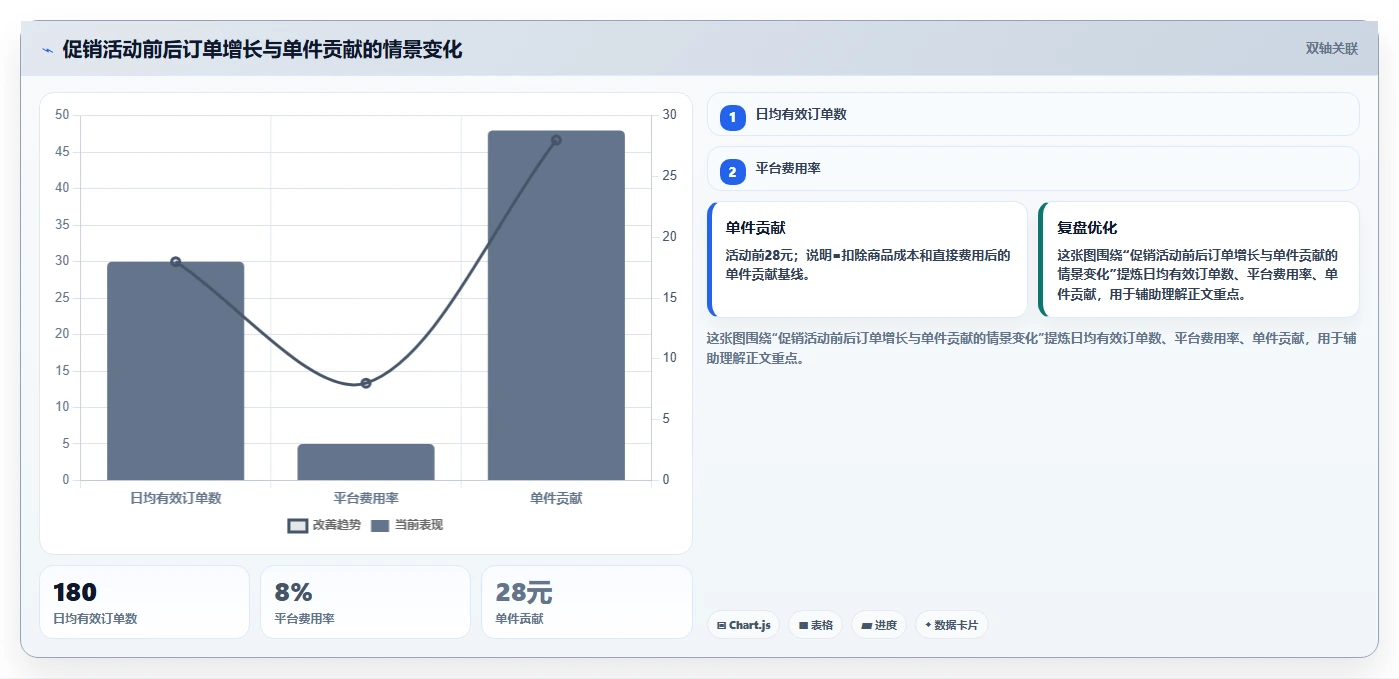This screenshot has width=1399, height=679.
Task: Open the 单件贡献 info card
Action: pyautogui.click(x=867, y=260)
